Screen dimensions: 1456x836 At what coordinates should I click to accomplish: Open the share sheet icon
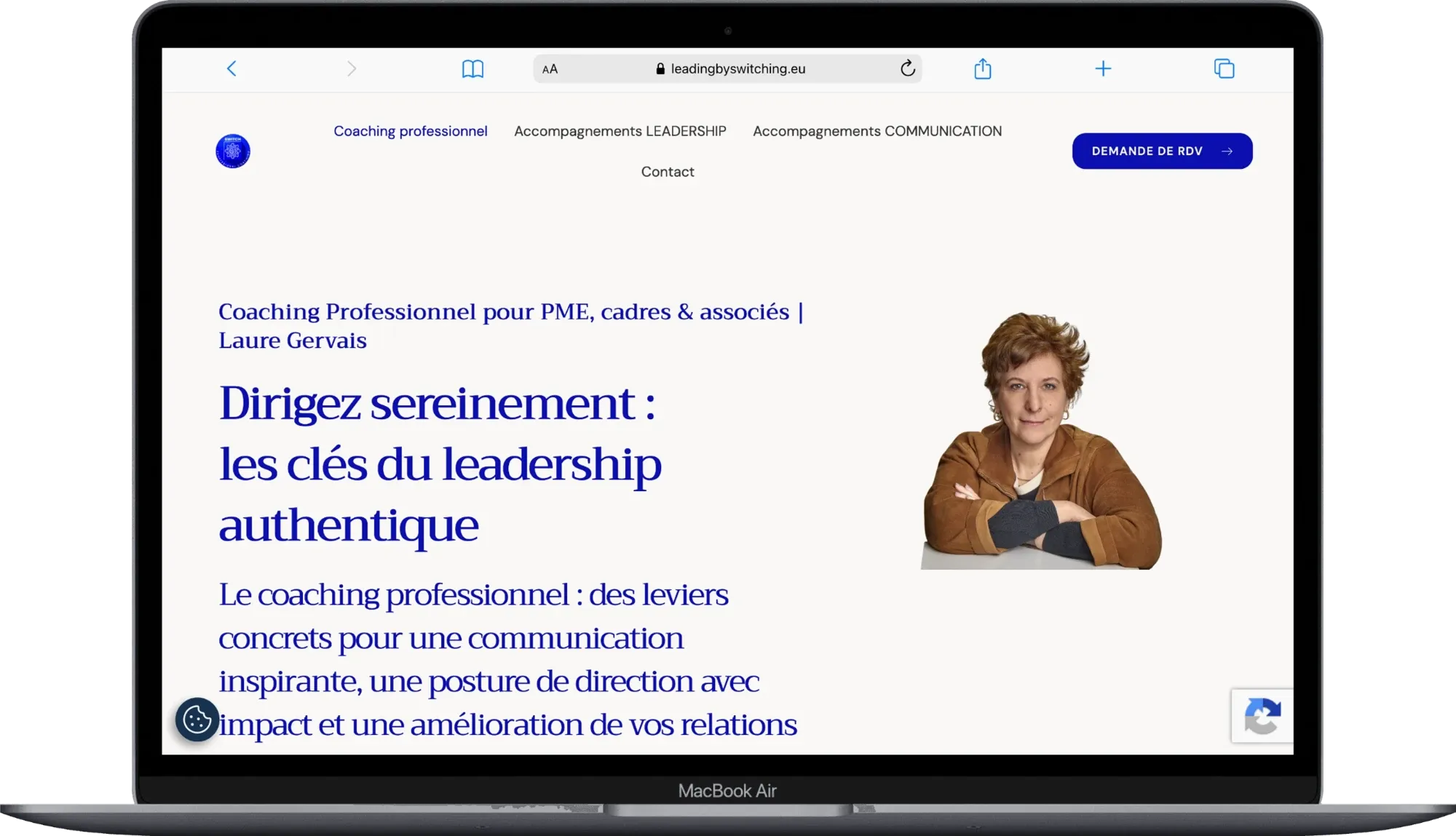point(983,68)
